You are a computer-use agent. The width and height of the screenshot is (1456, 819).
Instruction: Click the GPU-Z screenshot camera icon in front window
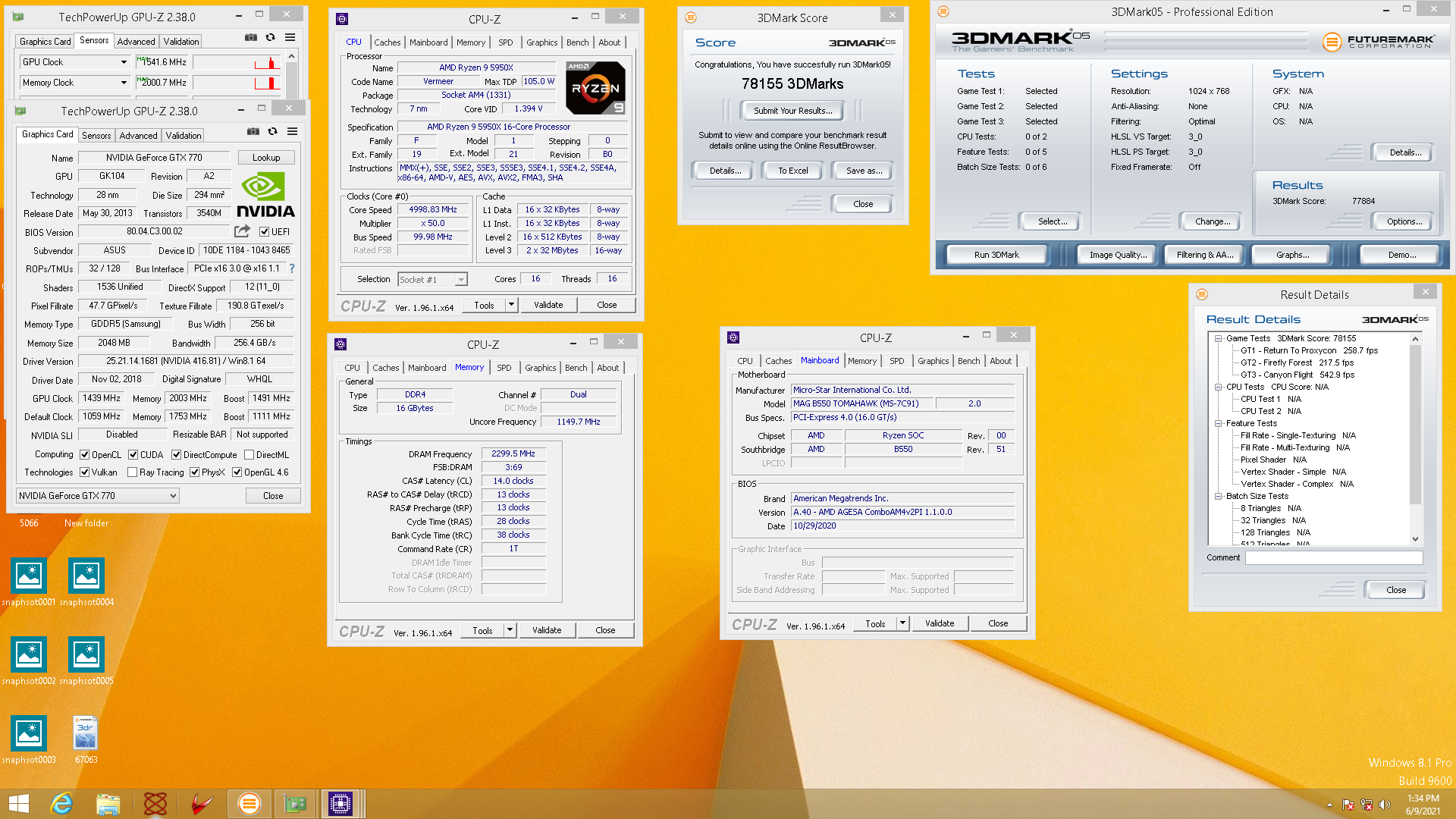(253, 132)
